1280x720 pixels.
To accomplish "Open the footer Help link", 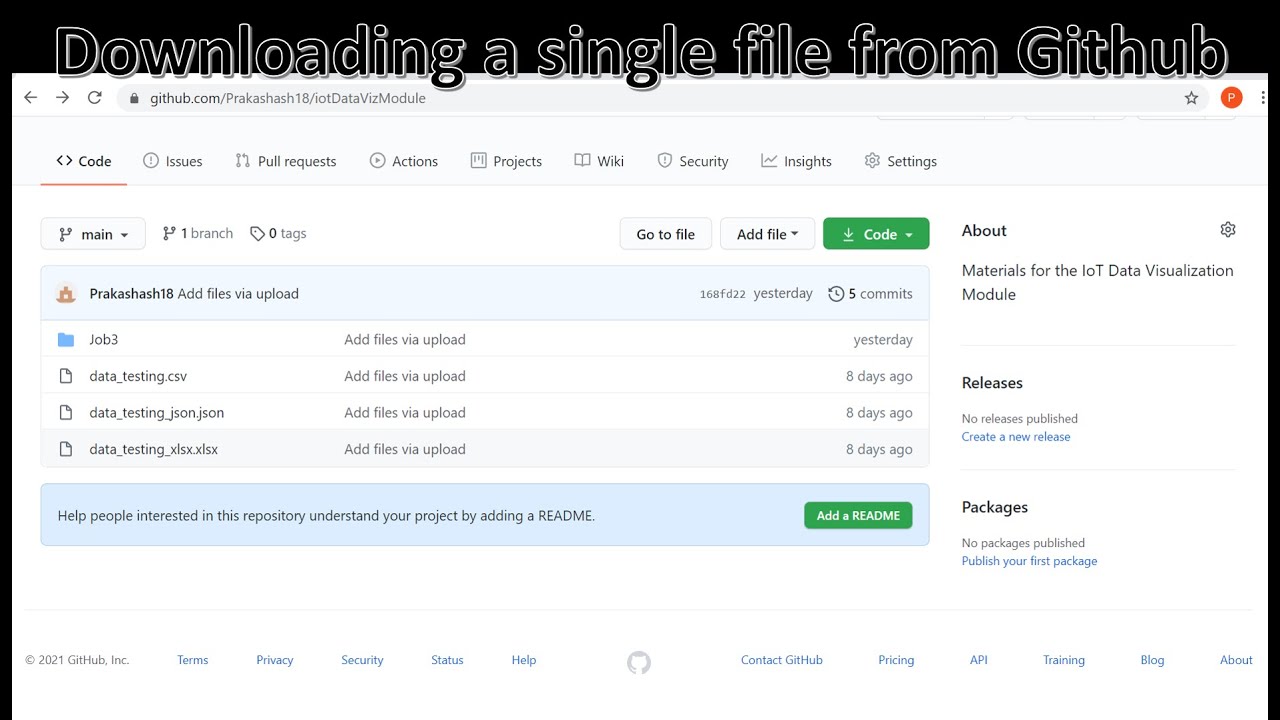I will (x=524, y=660).
